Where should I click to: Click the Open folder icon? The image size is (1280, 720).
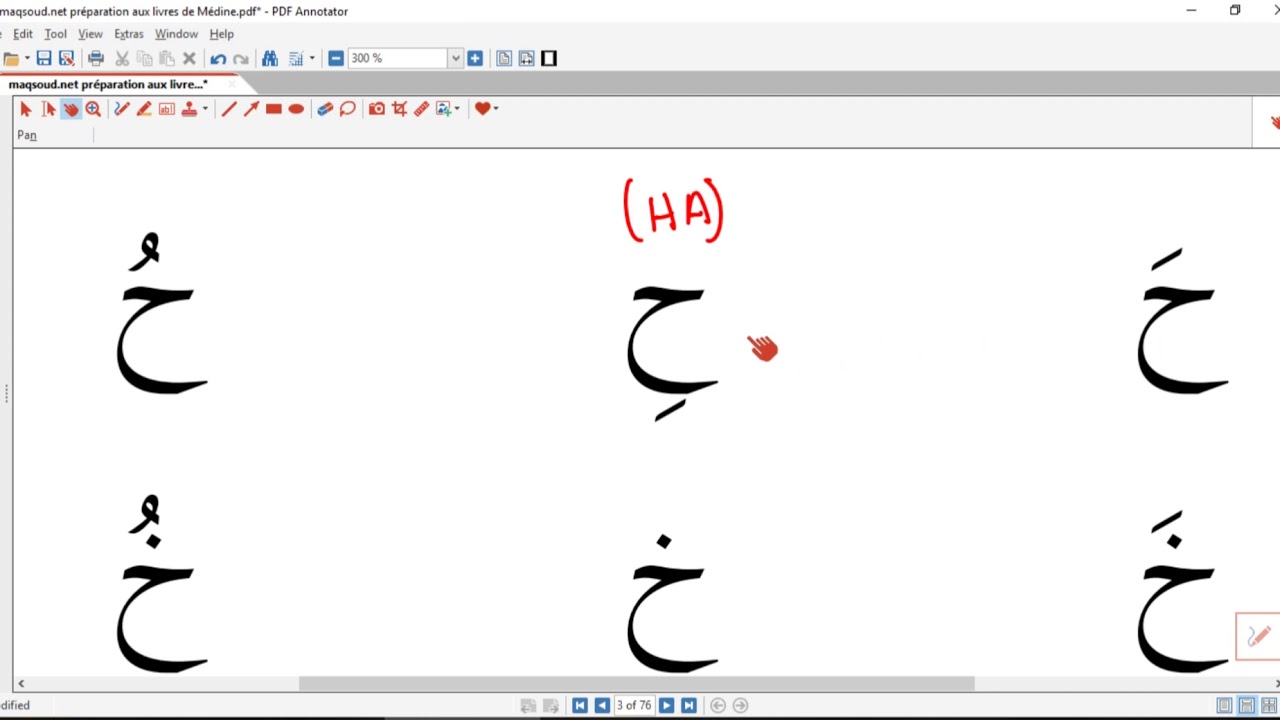10,58
